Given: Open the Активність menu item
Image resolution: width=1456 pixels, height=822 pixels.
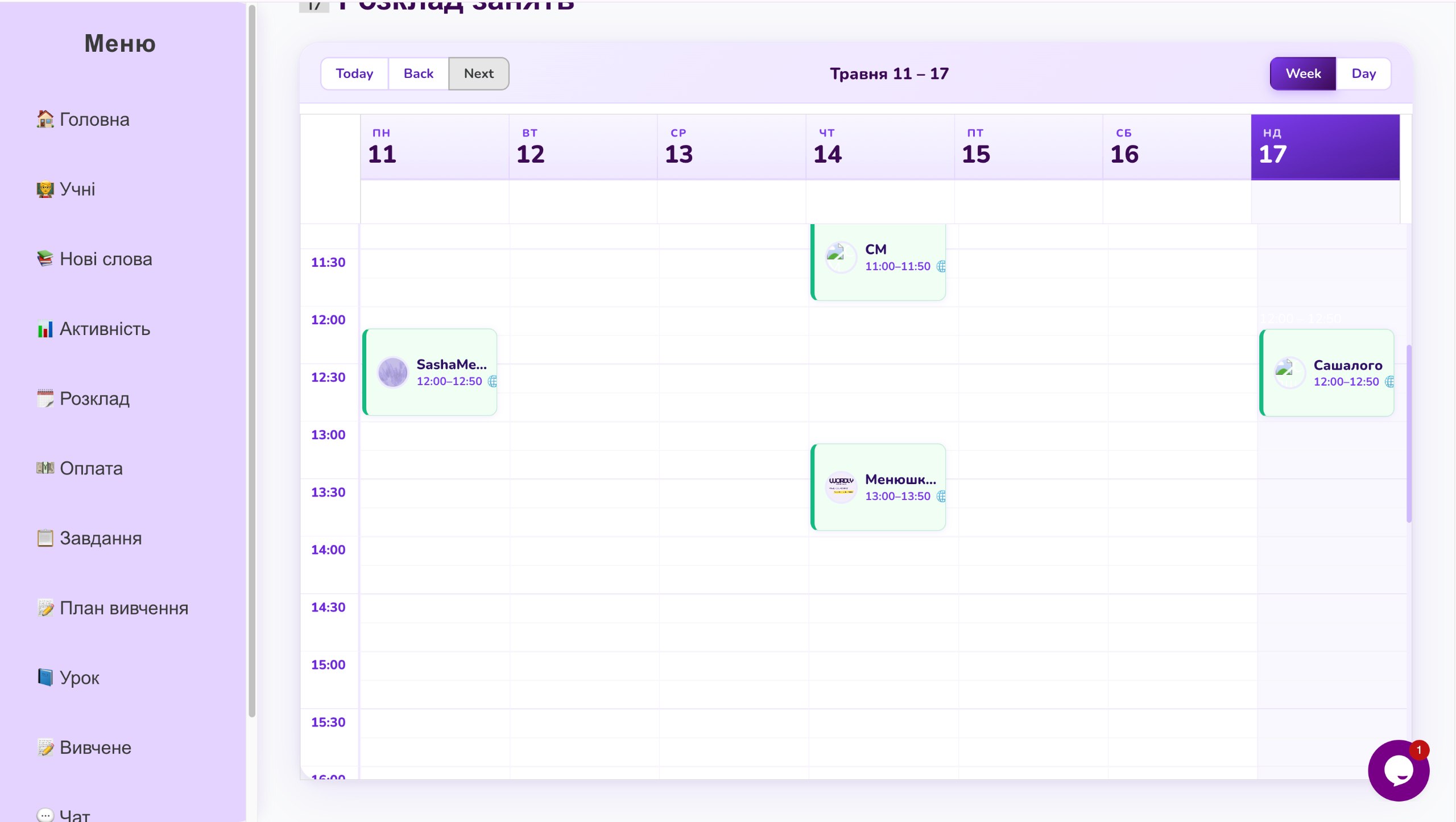Looking at the screenshot, I should click(x=94, y=329).
